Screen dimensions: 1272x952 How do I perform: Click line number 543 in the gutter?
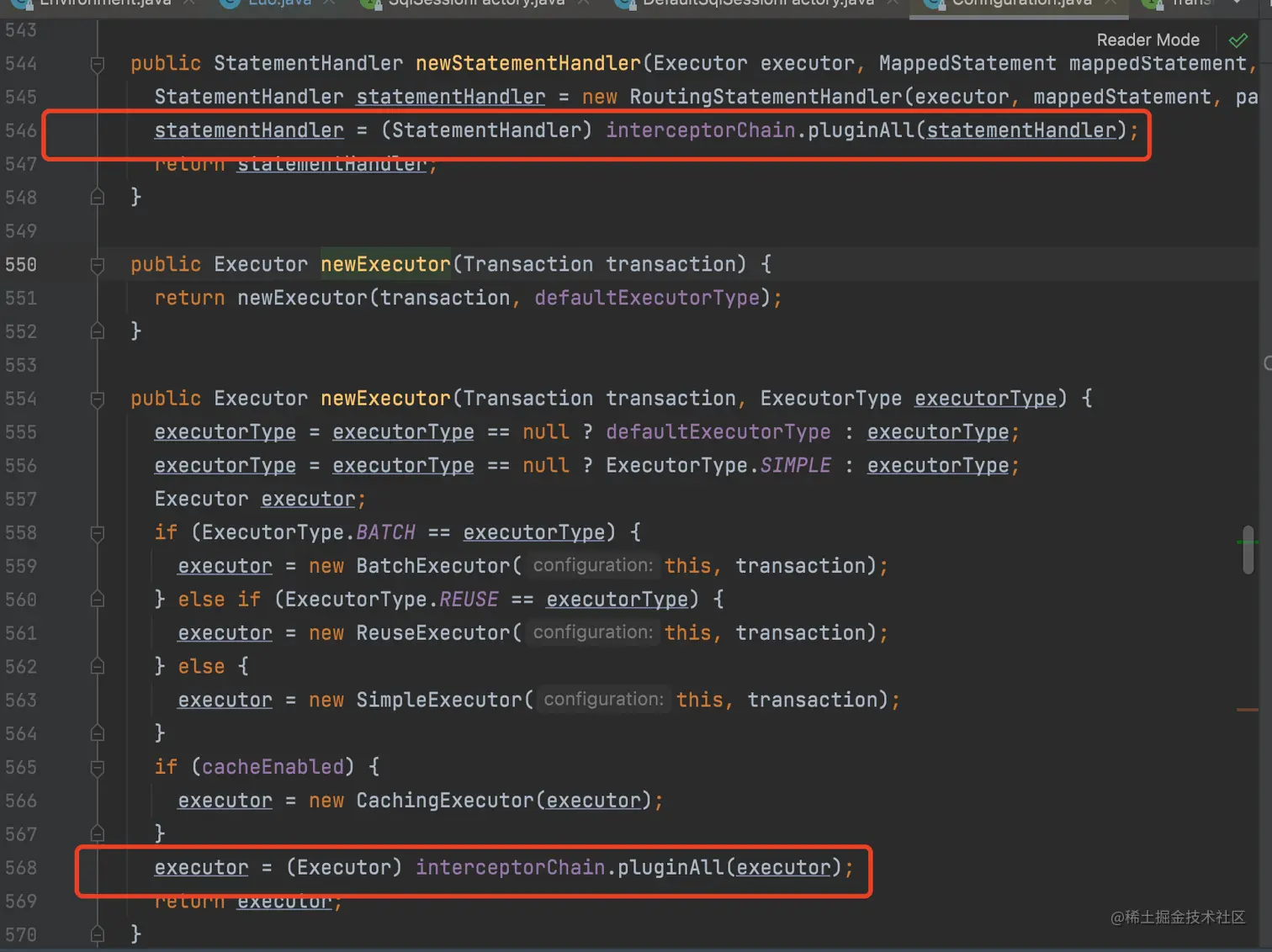click(21, 30)
